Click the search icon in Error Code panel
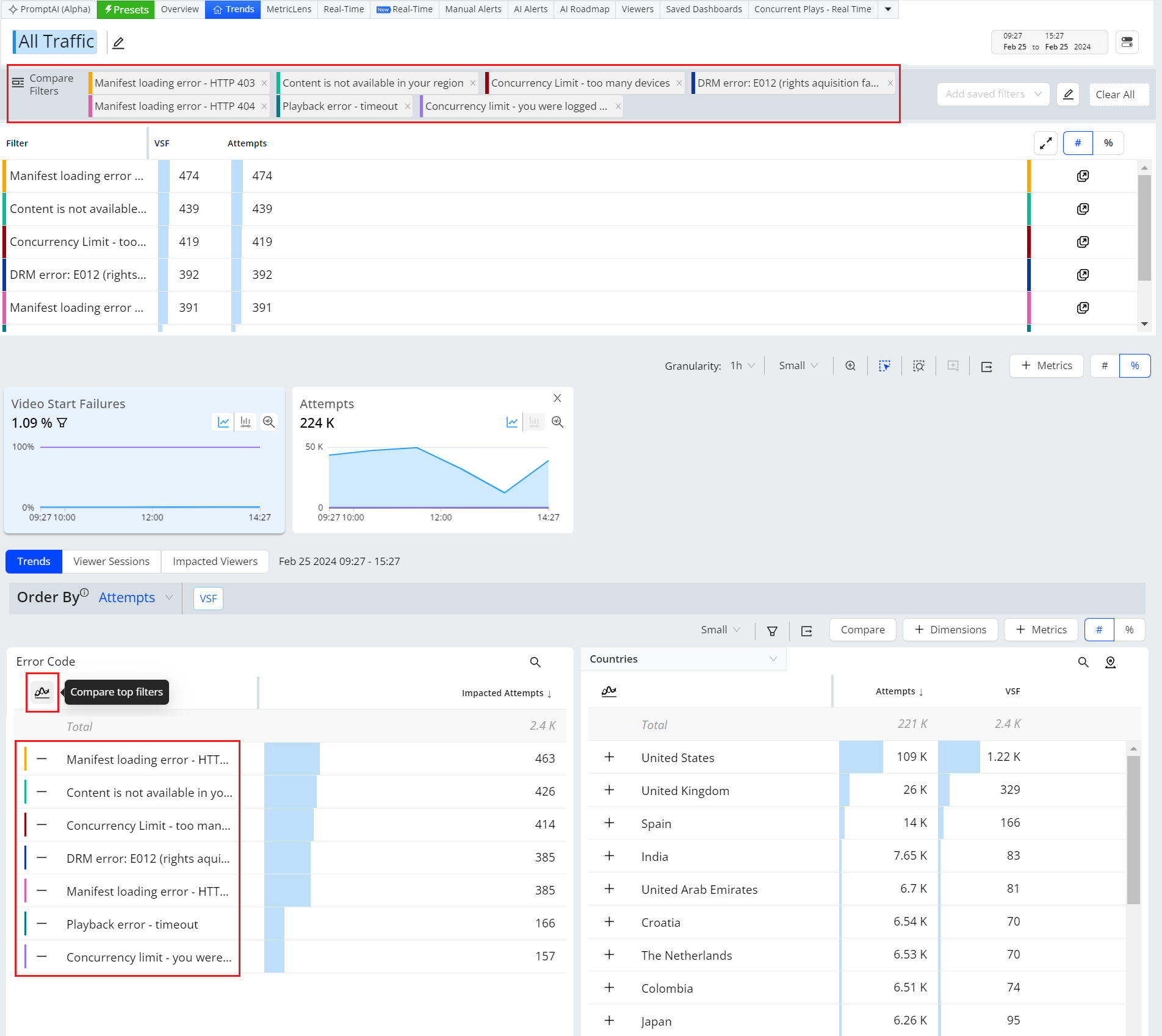 [535, 662]
